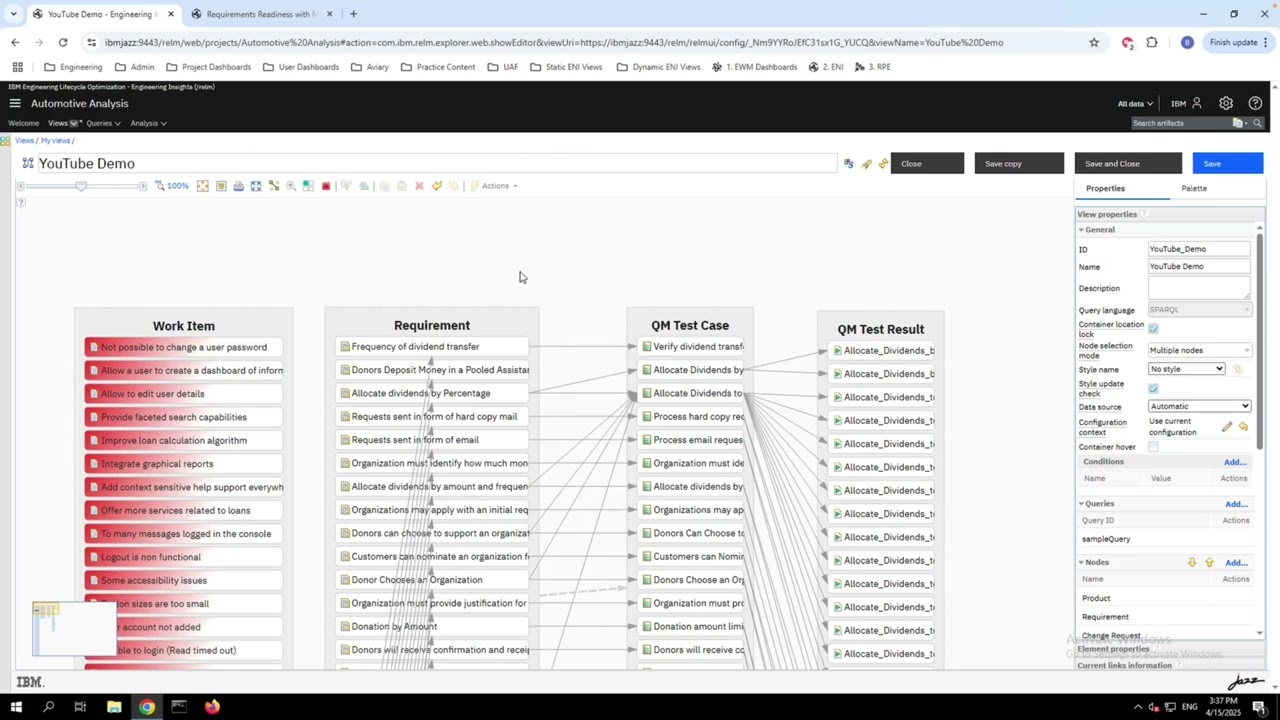Viewport: 1280px width, 720px height.
Task: Click the small help icon under zoom slider
Action: coord(20,203)
